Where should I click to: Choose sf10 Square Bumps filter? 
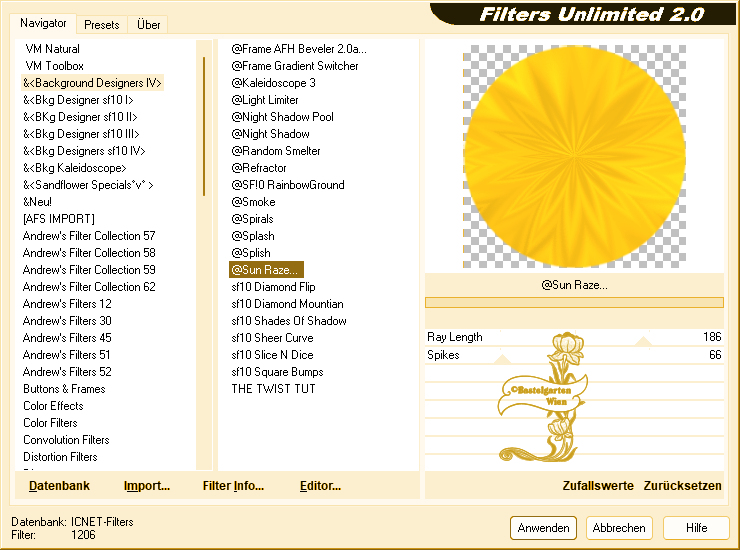point(278,372)
